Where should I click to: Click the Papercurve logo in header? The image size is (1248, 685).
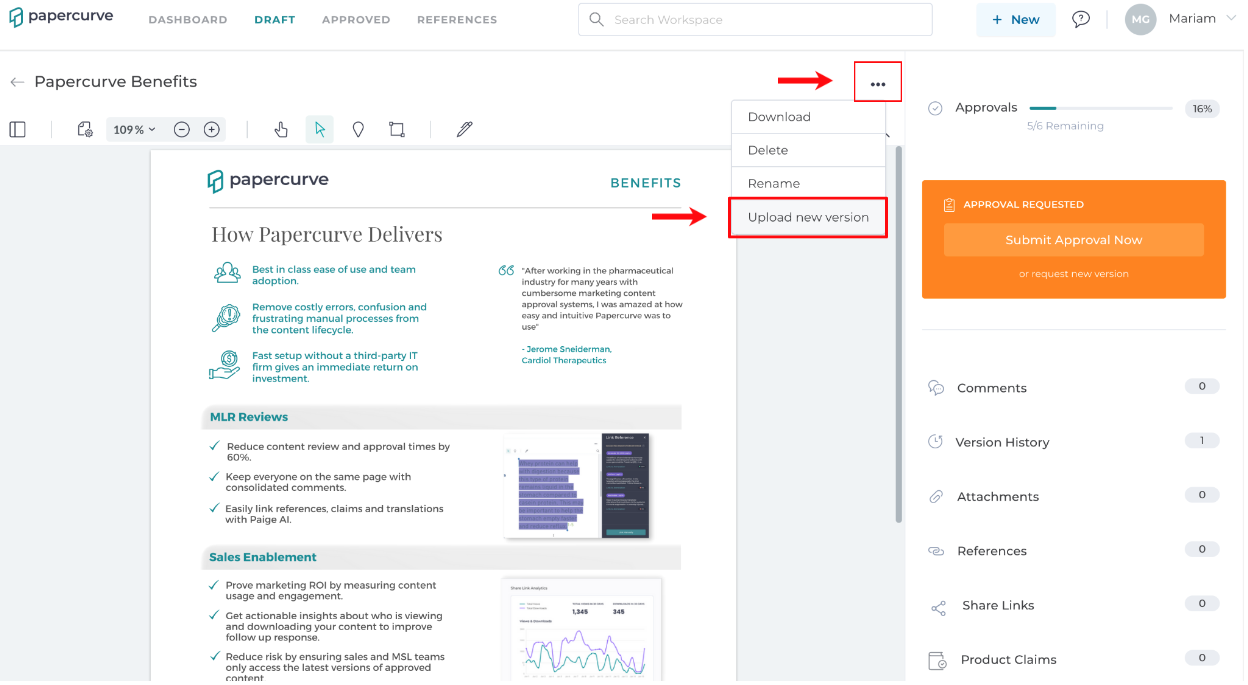coord(61,17)
